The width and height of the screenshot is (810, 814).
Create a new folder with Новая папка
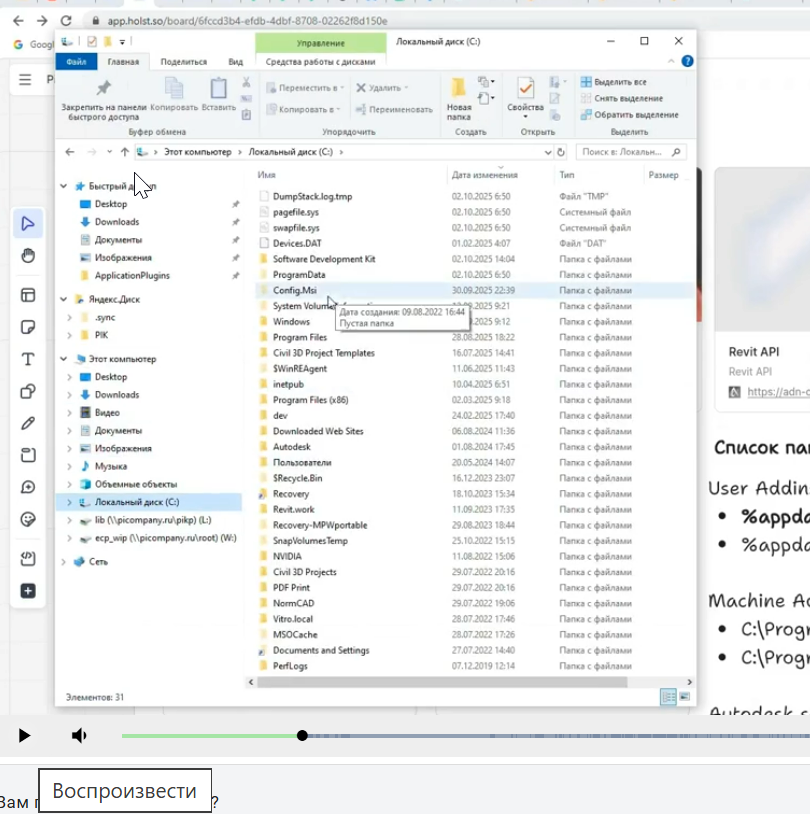(459, 99)
